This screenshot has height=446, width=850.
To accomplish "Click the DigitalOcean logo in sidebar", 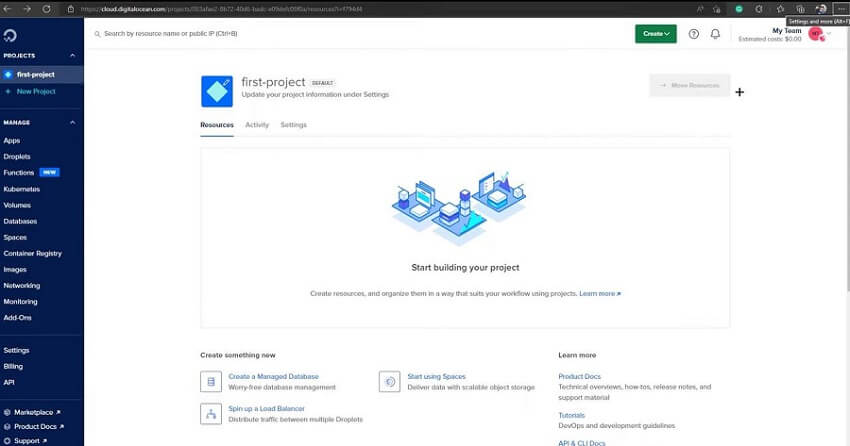I will click(x=10, y=35).
